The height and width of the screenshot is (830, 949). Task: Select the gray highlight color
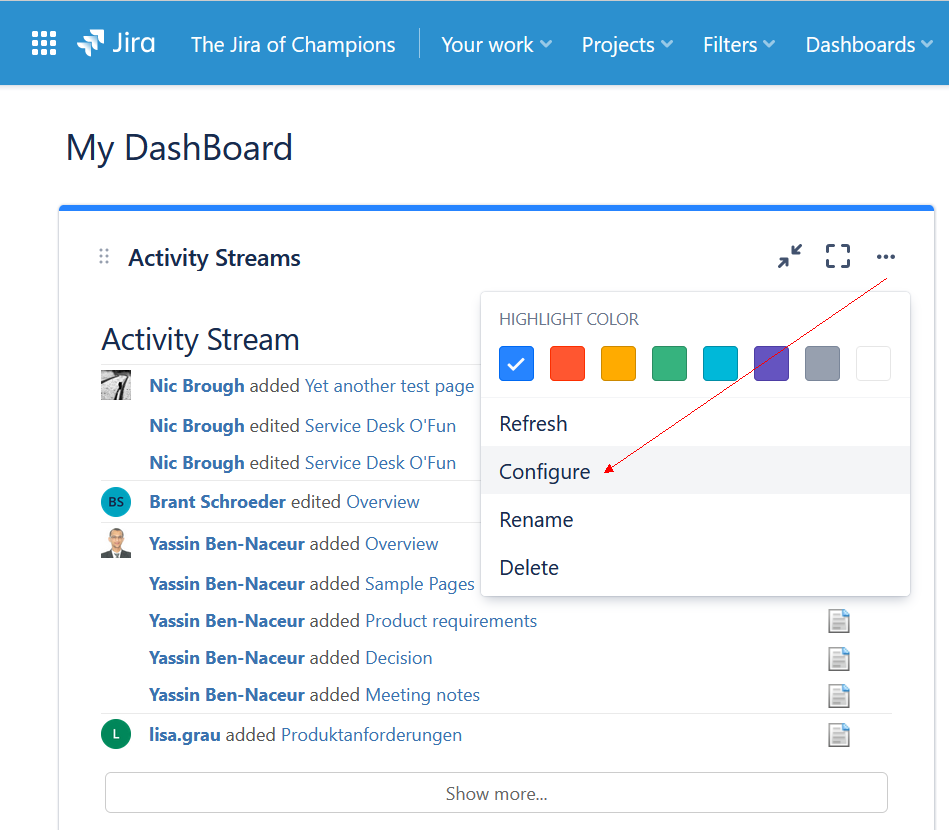click(x=822, y=363)
